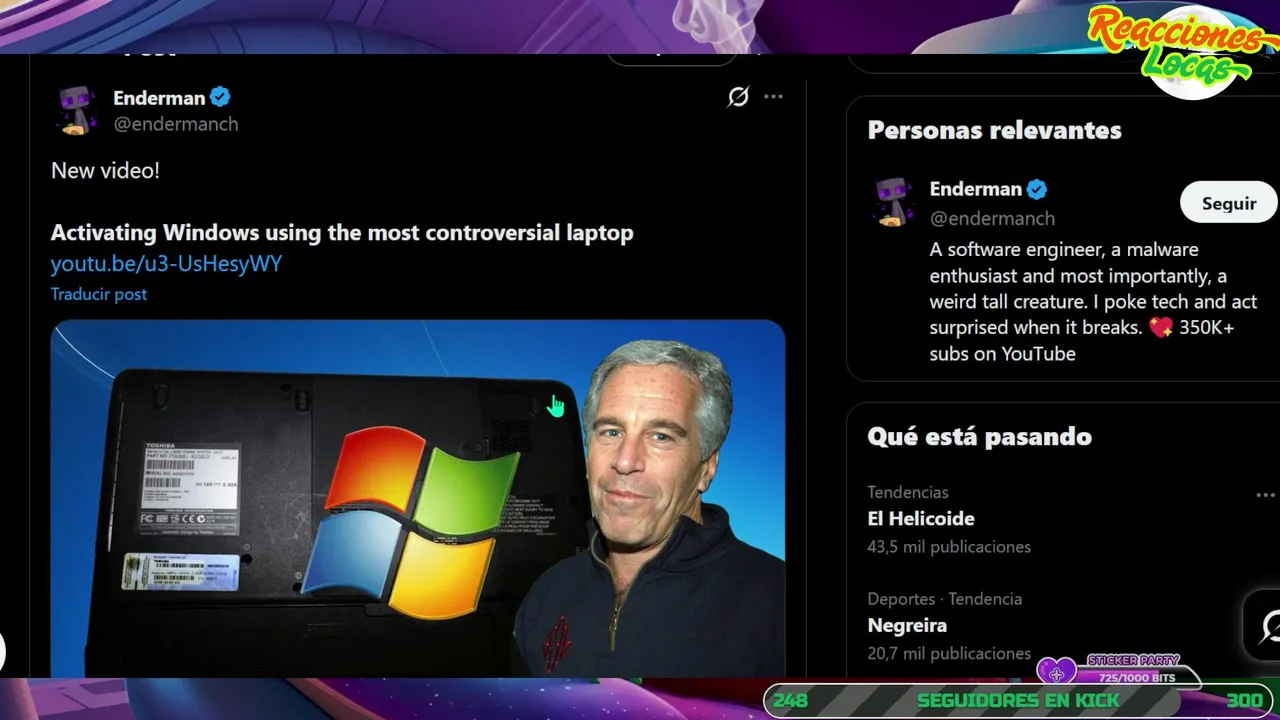Screen dimensions: 1280x720
Task: Click the verified badge in Personas relevantes
Action: pos(1037,189)
